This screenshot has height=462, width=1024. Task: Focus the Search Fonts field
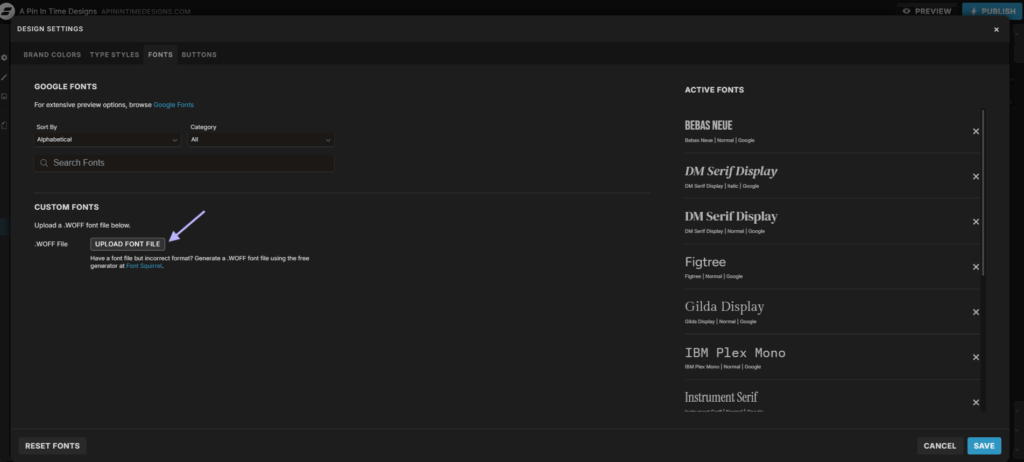[184, 163]
